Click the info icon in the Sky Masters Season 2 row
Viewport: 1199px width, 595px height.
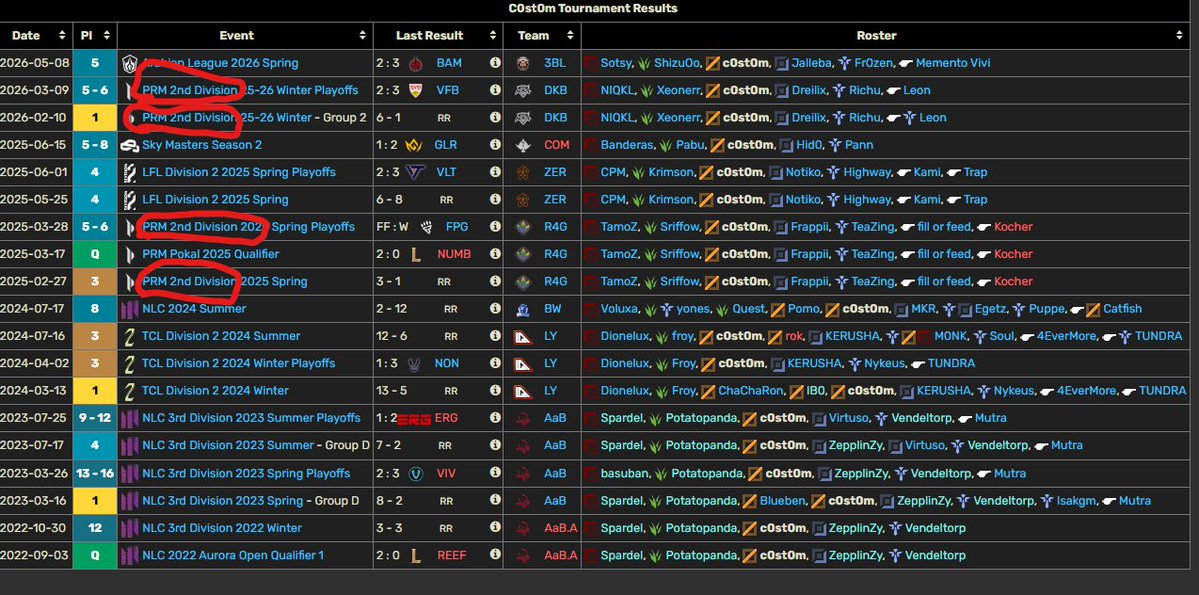click(x=495, y=145)
